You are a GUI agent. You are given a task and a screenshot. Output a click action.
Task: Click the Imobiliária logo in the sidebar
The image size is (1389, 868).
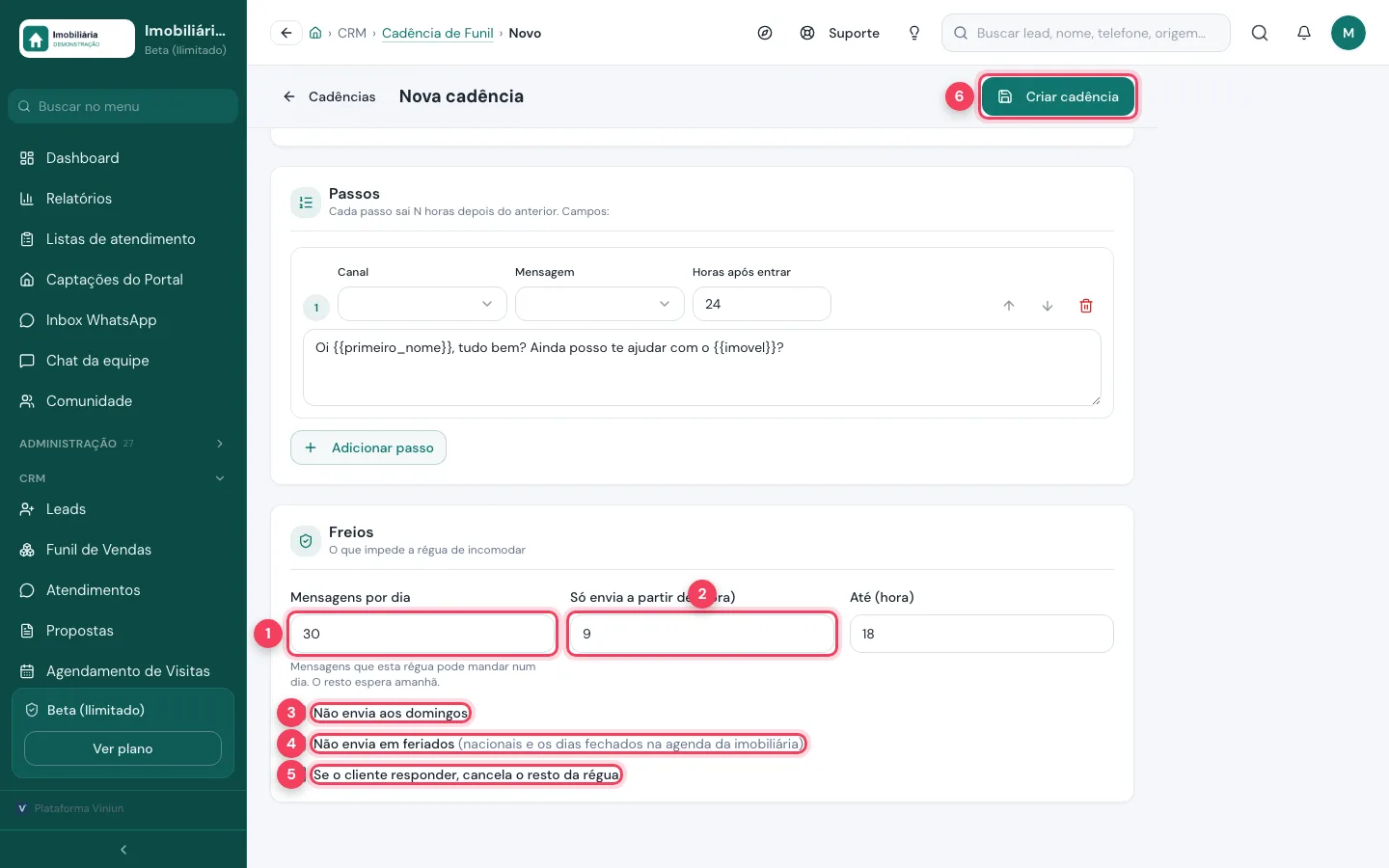(77, 39)
